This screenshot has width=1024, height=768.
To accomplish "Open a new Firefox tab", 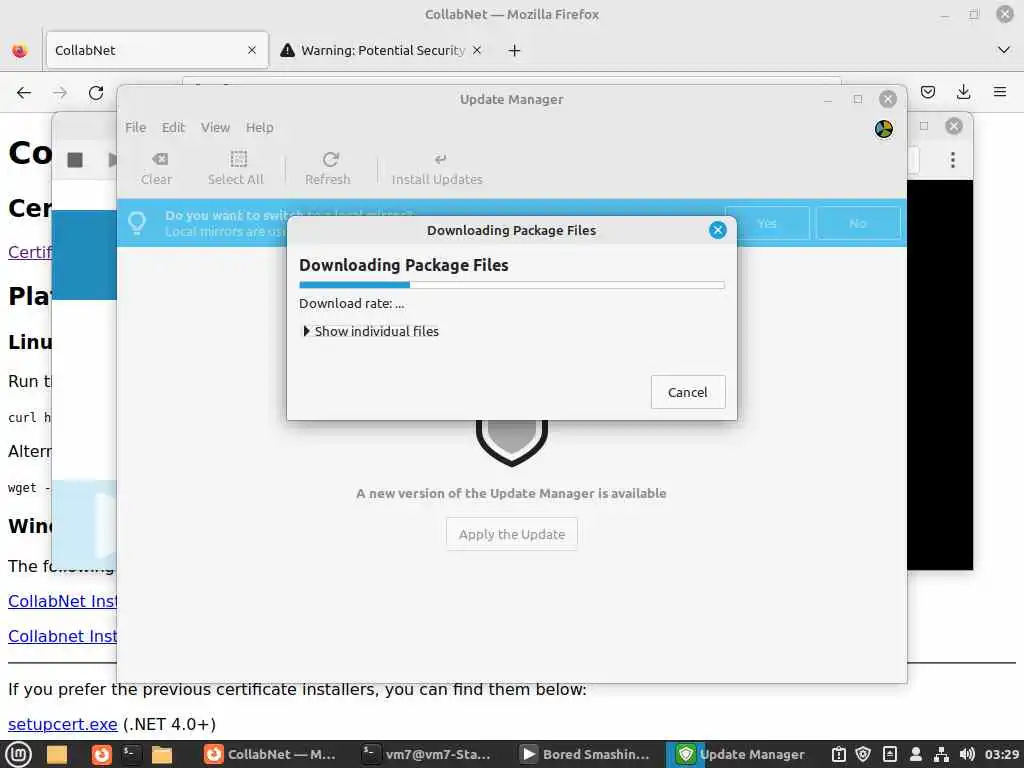I will pyautogui.click(x=514, y=50).
